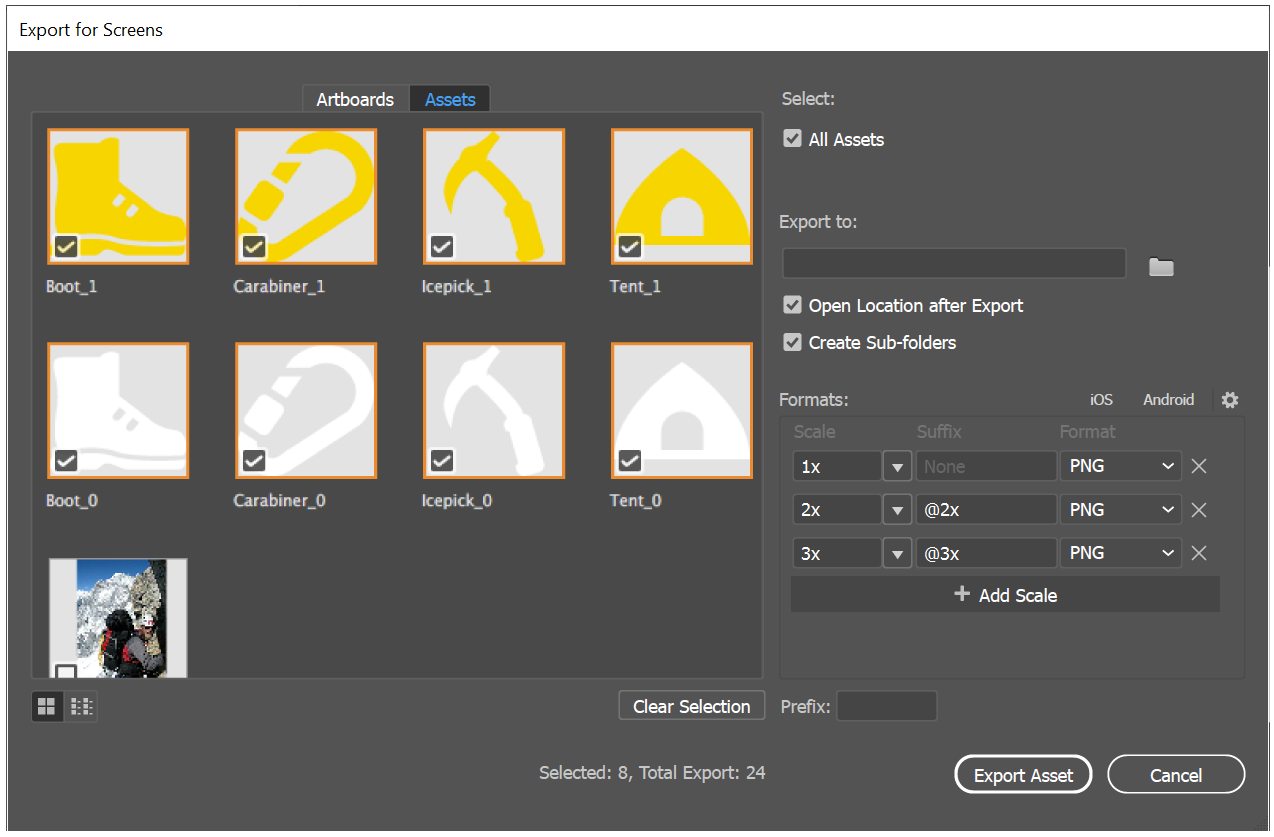Click the 3x scale value field
The image size is (1274, 837).
(x=837, y=553)
